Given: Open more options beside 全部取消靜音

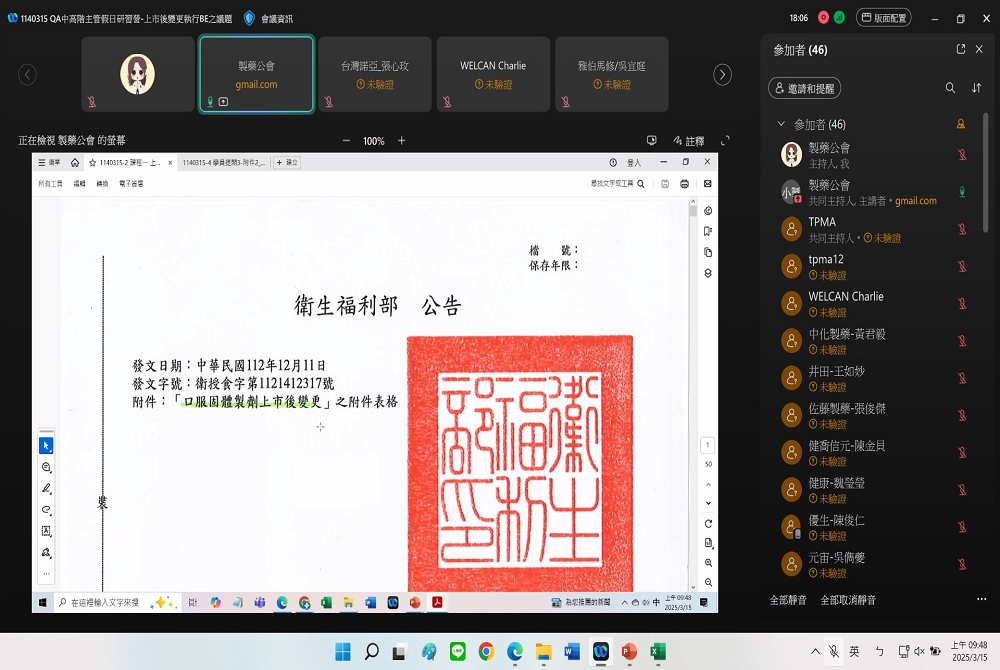Looking at the screenshot, I should (x=982, y=599).
